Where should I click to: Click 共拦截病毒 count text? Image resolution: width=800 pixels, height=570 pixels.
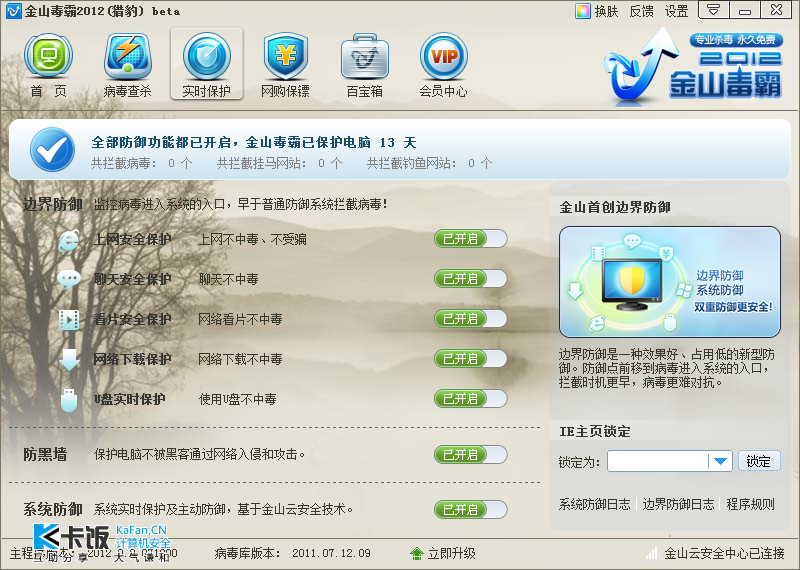click(141, 163)
